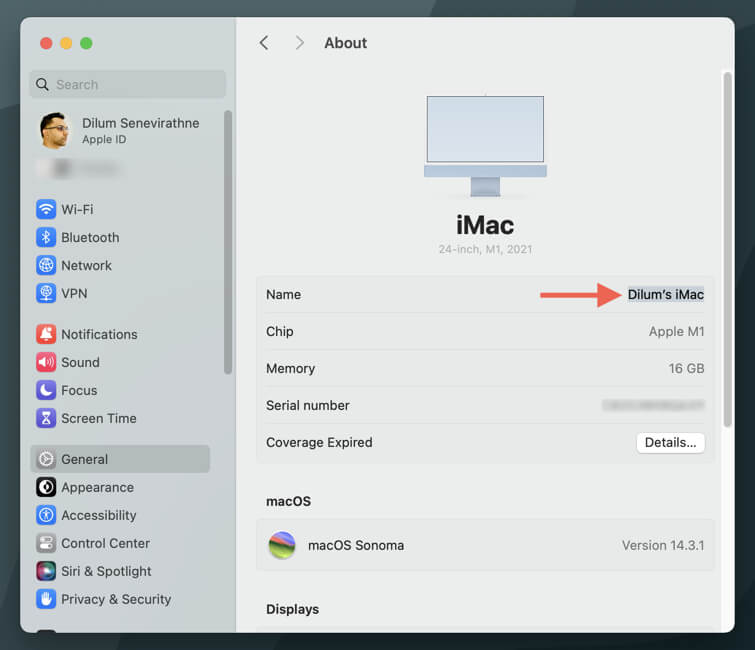Click the Focus moon icon
The width and height of the screenshot is (755, 650).
[x=46, y=390]
